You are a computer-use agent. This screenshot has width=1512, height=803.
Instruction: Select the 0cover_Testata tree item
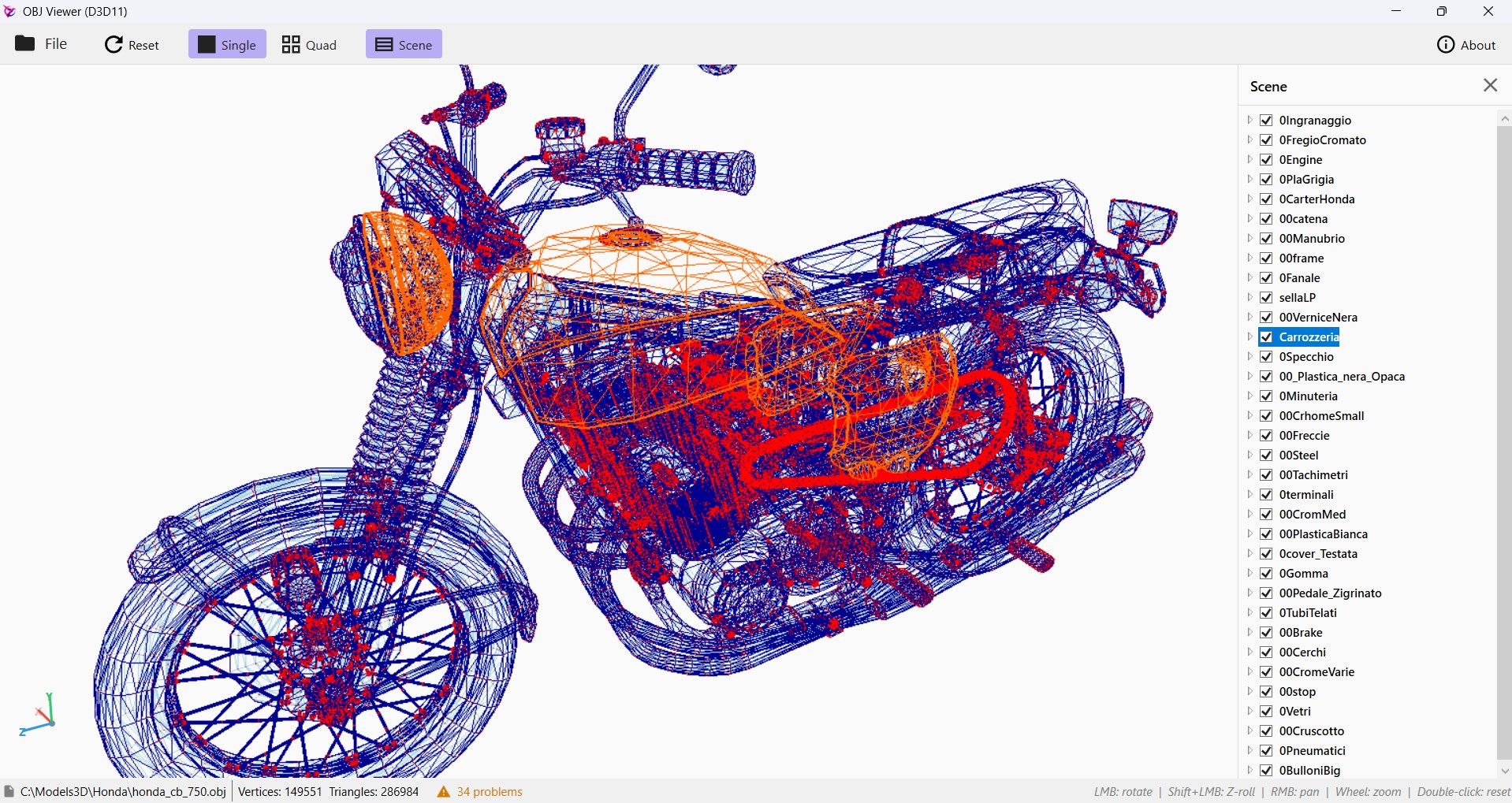(1318, 554)
